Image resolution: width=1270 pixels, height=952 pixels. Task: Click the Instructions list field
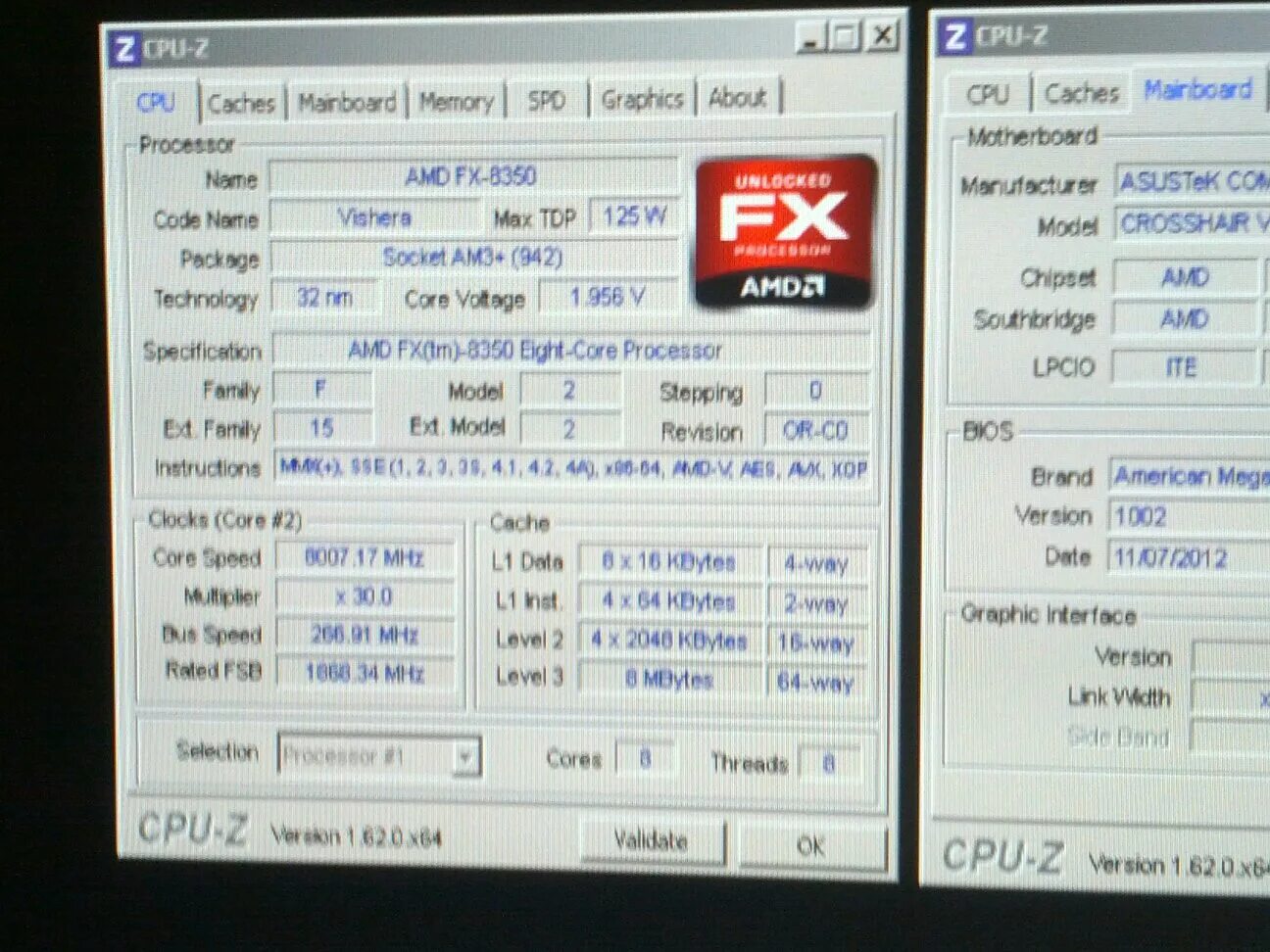(573, 468)
